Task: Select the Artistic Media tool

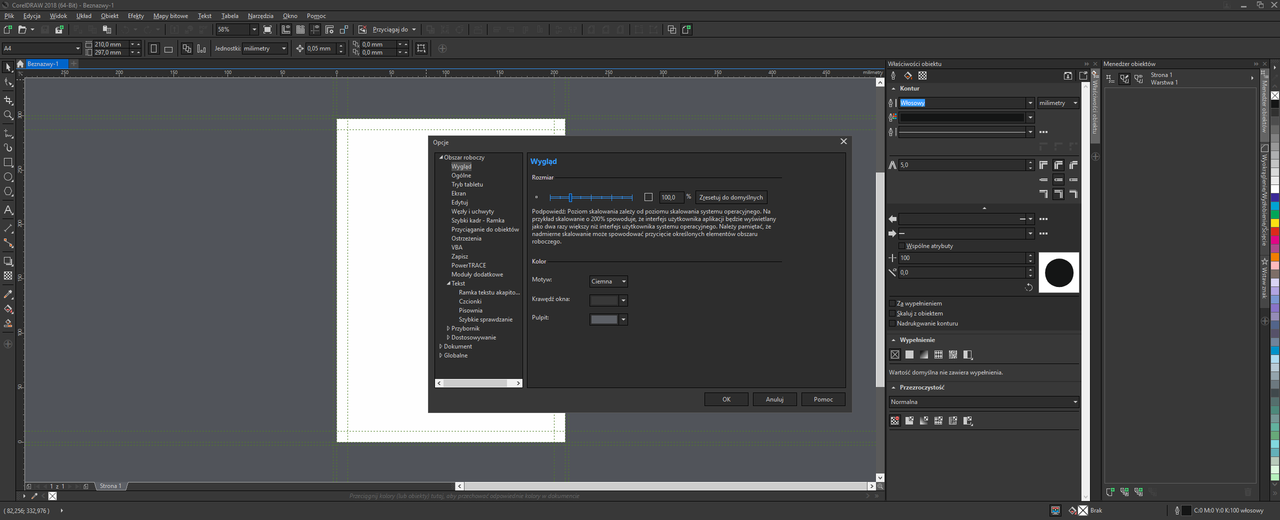Action: pos(8,147)
